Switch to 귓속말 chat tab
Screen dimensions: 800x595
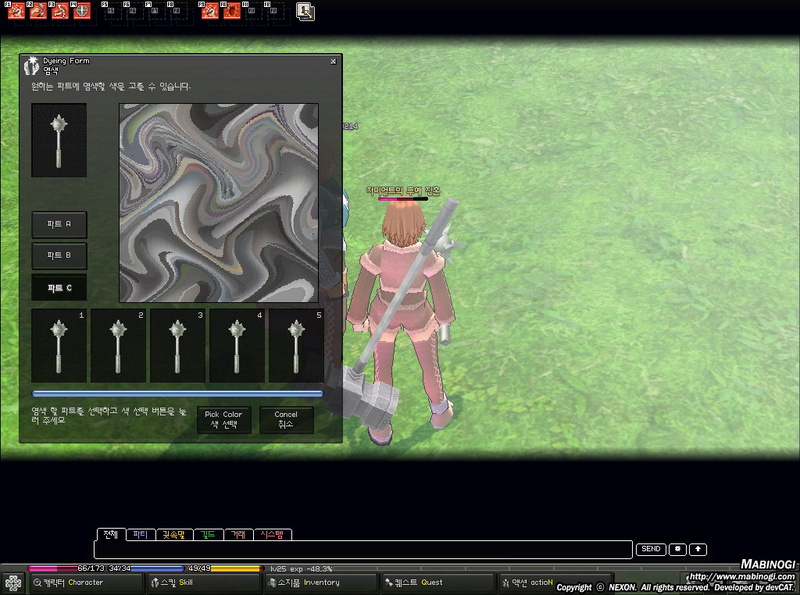coord(174,534)
